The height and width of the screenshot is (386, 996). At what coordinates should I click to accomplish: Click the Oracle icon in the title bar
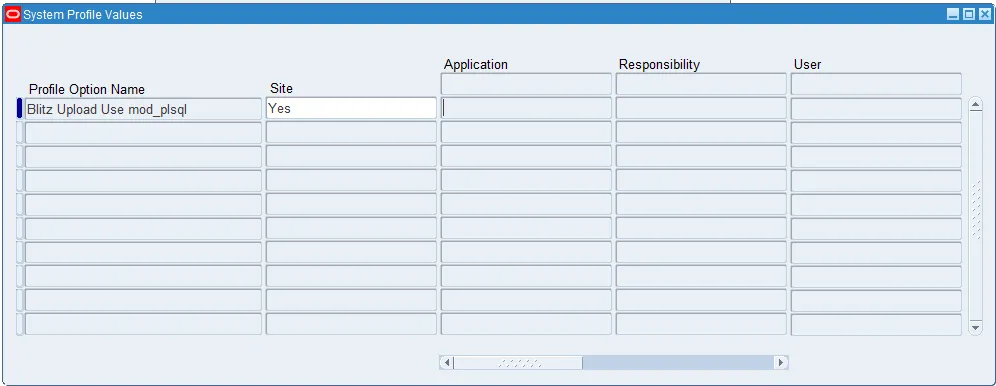(x=12, y=14)
